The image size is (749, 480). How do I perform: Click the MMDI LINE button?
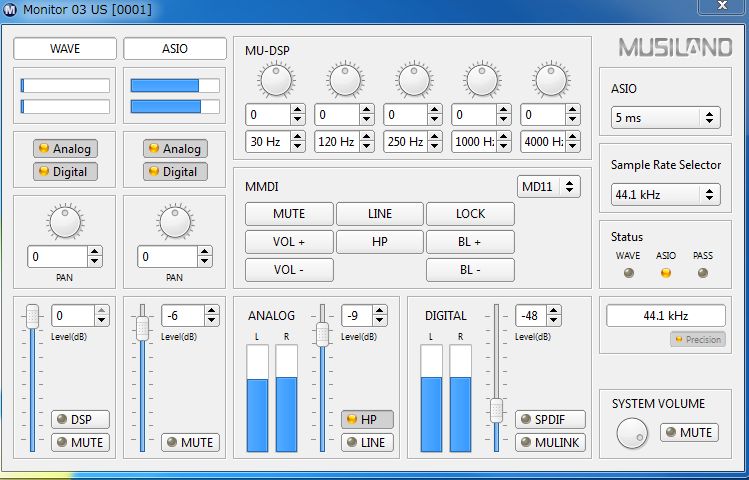pyautogui.click(x=380, y=213)
